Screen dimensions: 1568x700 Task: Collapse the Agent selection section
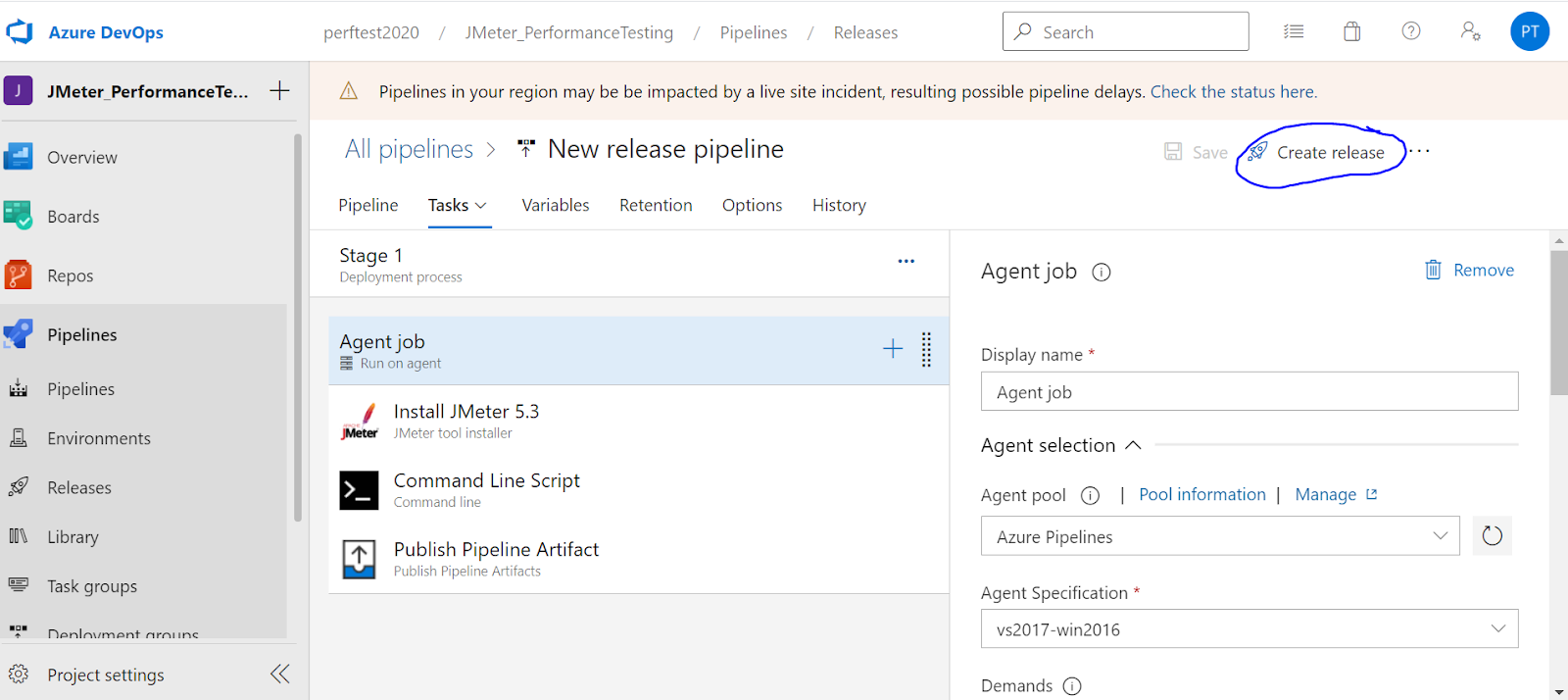[1134, 445]
